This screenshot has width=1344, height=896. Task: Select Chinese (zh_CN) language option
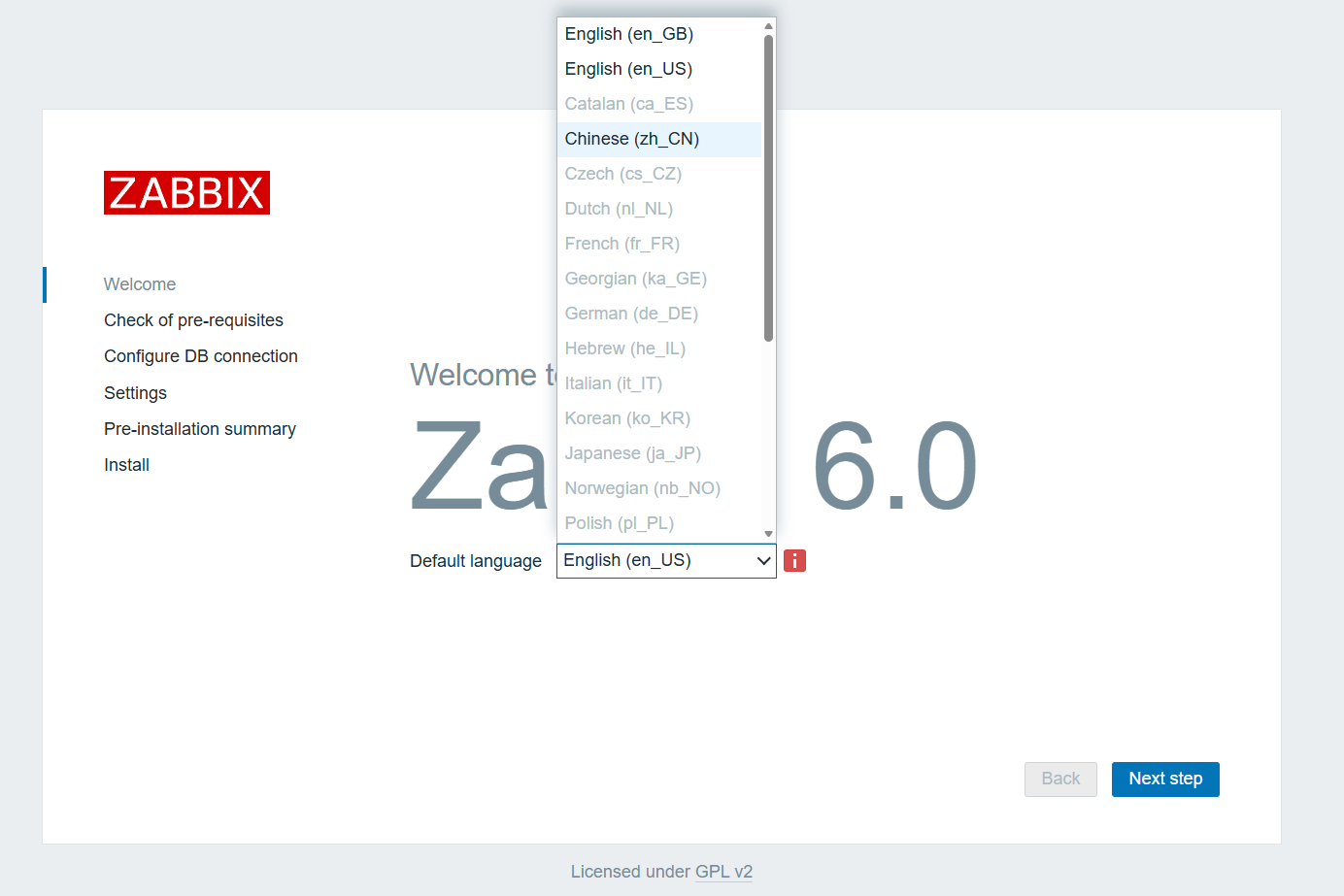659,139
